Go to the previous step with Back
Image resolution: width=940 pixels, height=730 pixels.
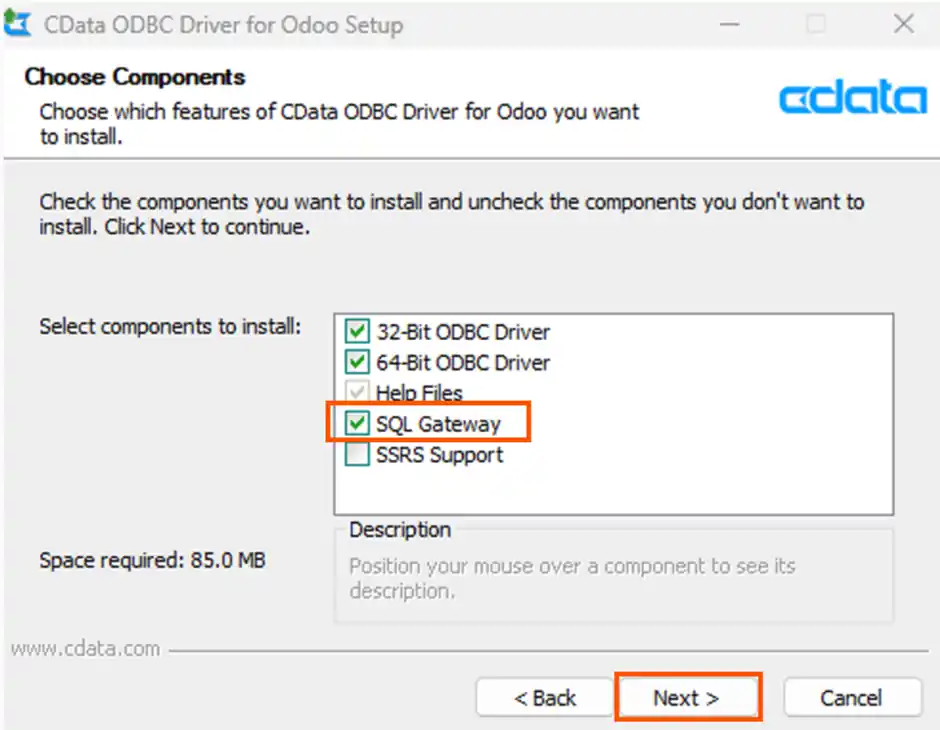click(544, 698)
